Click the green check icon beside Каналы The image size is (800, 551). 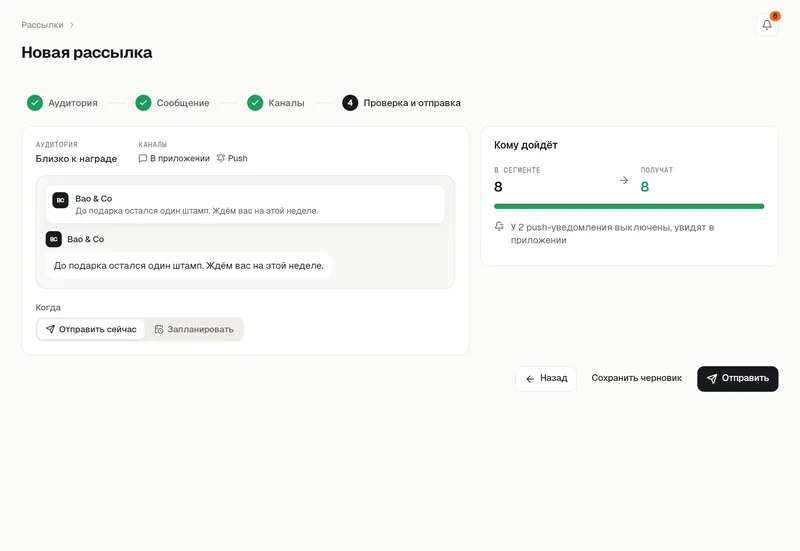[255, 103]
